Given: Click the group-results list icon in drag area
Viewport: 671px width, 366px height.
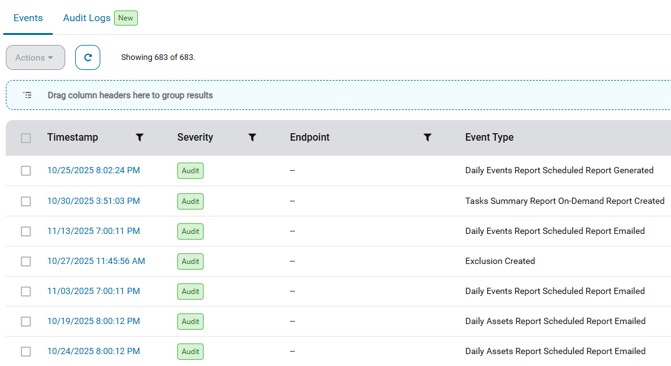Looking at the screenshot, I should pyautogui.click(x=27, y=95).
